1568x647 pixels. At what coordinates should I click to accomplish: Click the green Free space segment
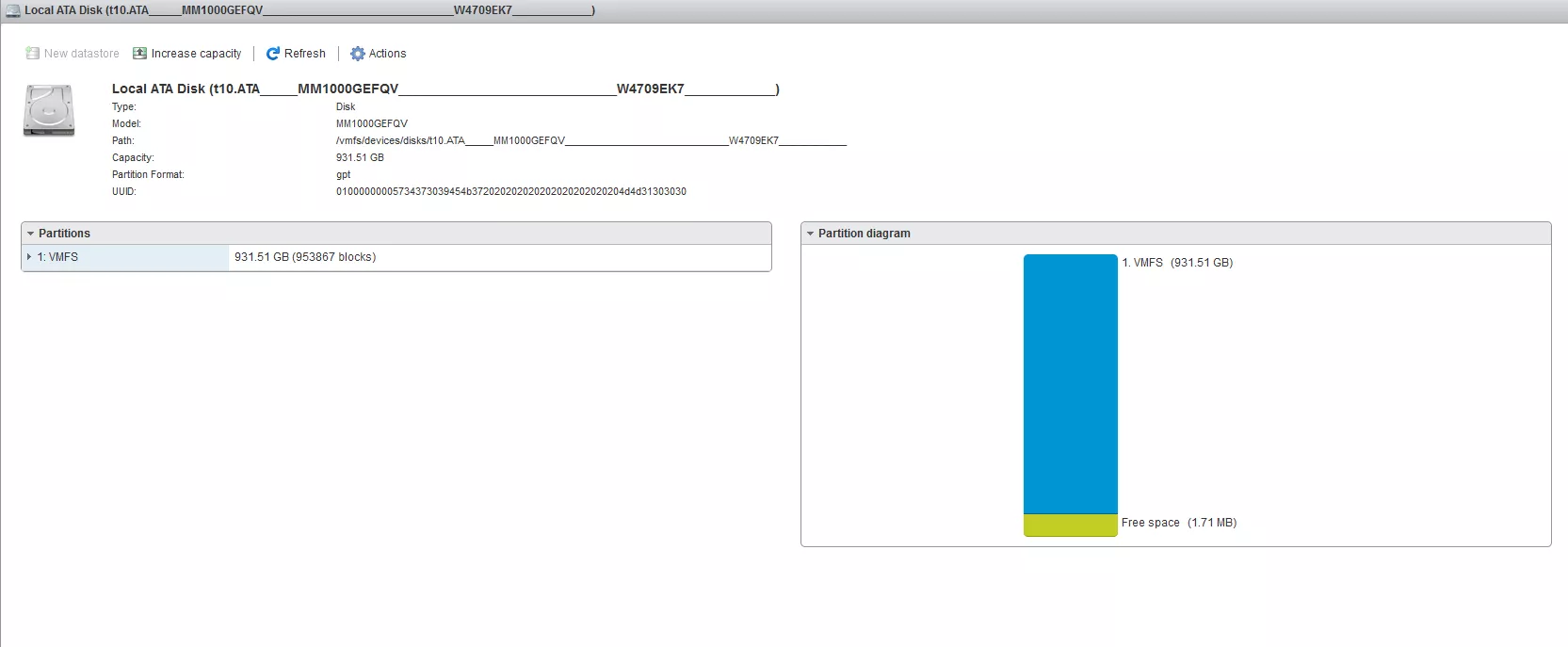click(x=1071, y=526)
